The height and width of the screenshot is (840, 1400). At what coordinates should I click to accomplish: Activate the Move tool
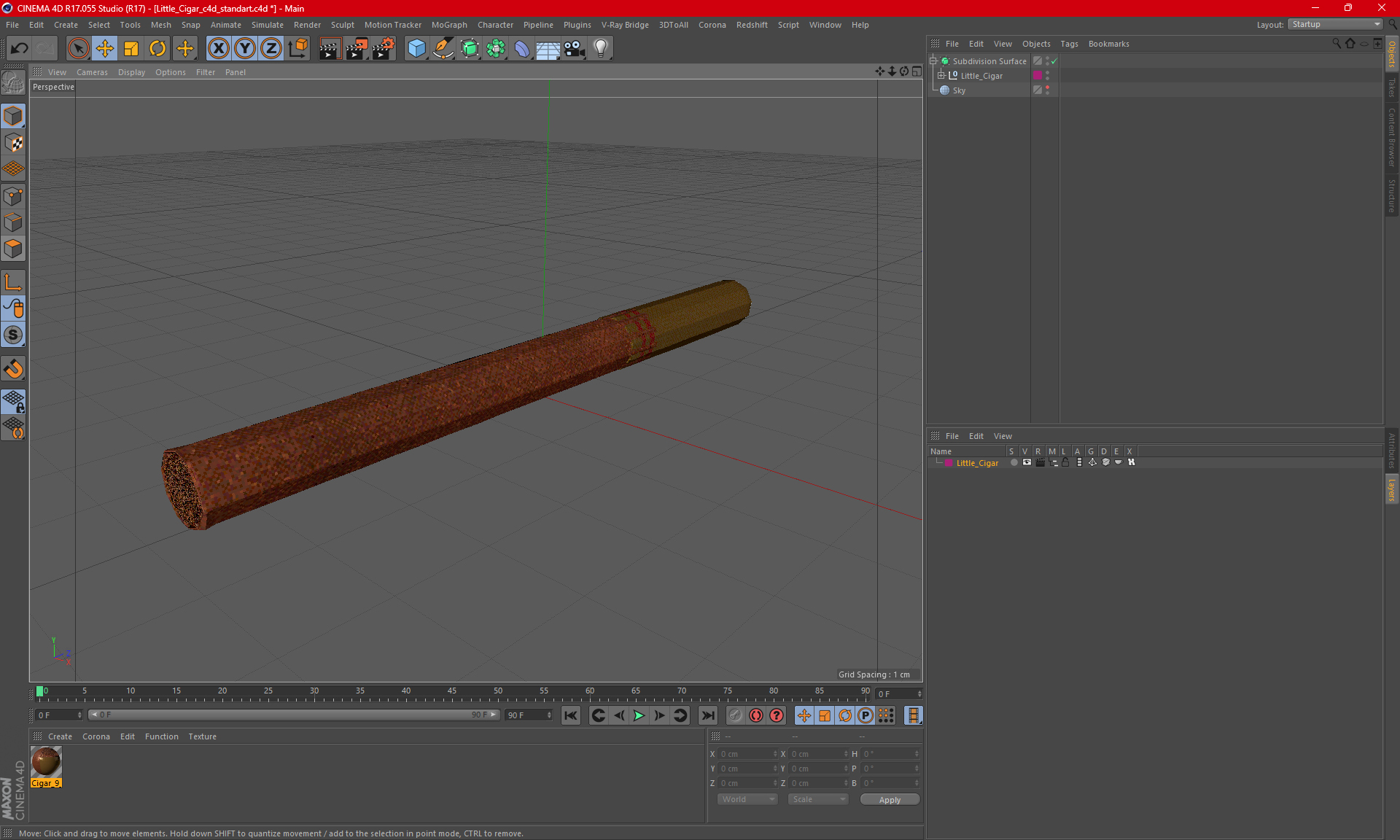pos(105,48)
